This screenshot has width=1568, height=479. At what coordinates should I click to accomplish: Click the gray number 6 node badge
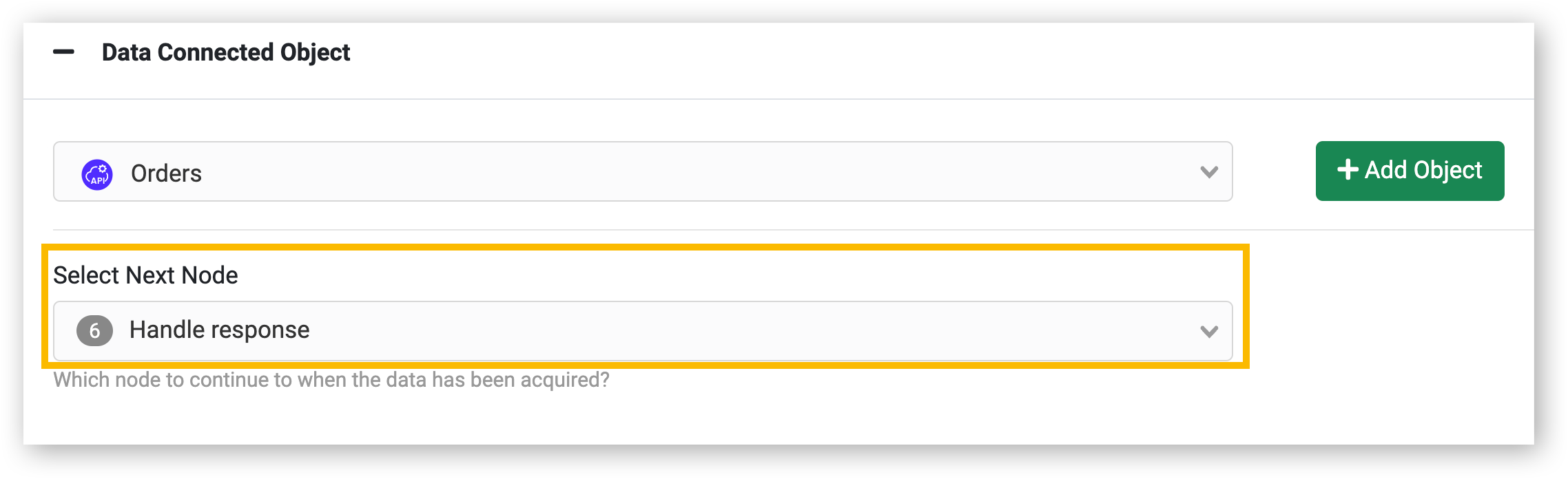point(94,331)
